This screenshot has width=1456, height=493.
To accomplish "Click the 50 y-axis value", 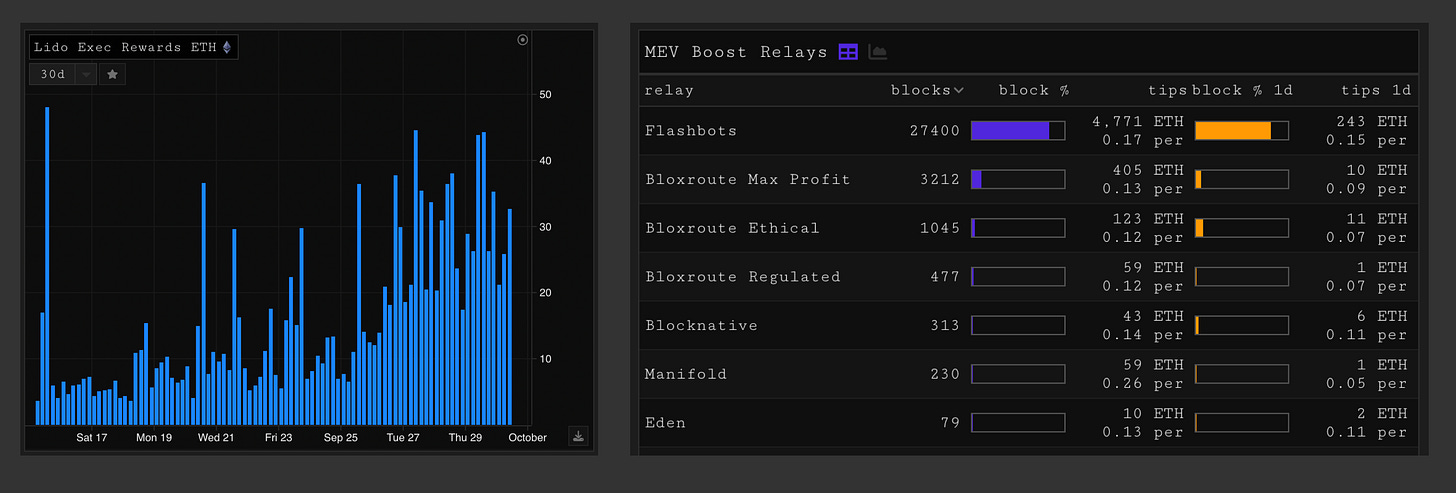I will [x=545, y=94].
